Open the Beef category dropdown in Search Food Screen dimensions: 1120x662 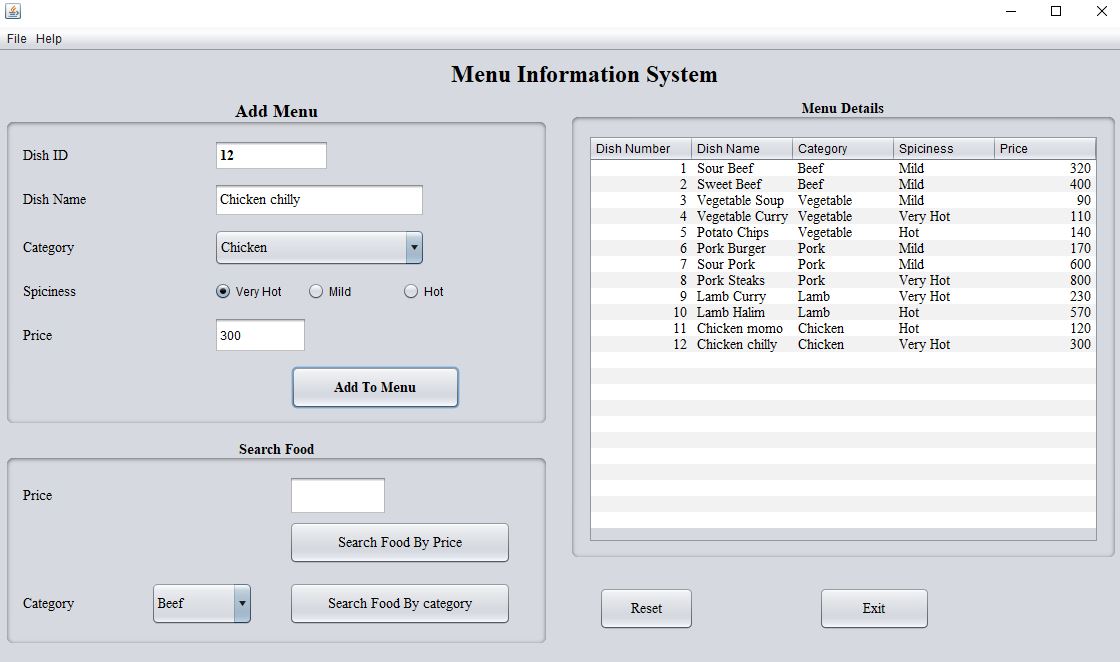tap(241, 604)
